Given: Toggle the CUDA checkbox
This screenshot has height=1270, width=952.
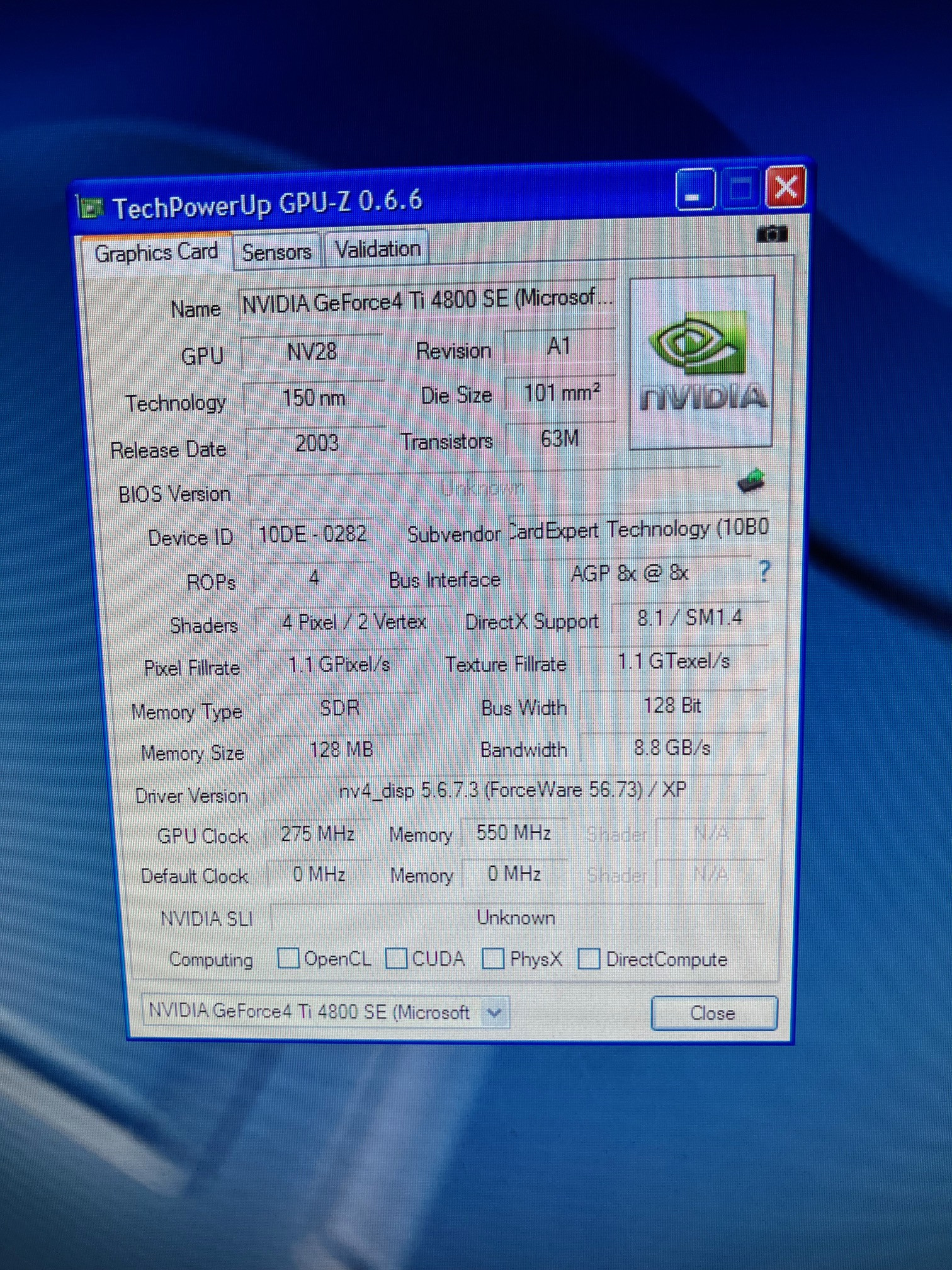Looking at the screenshot, I should [x=396, y=959].
